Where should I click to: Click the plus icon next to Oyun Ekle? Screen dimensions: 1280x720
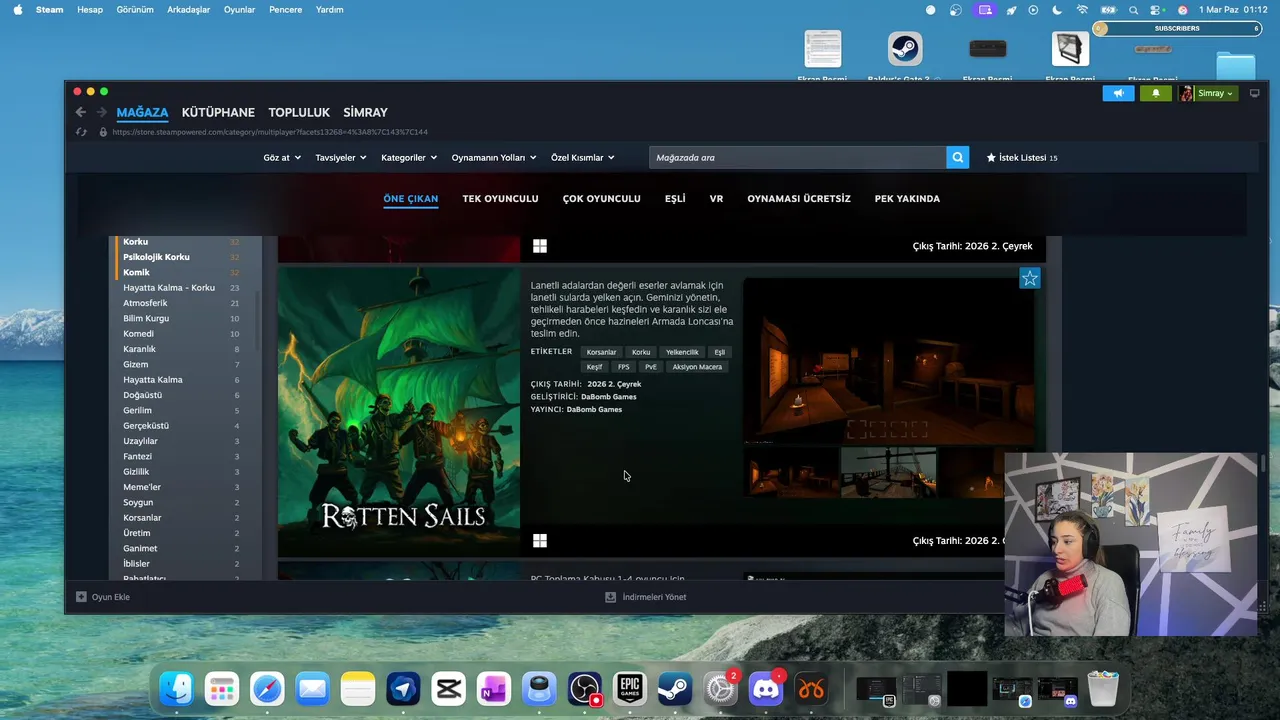click(81, 597)
